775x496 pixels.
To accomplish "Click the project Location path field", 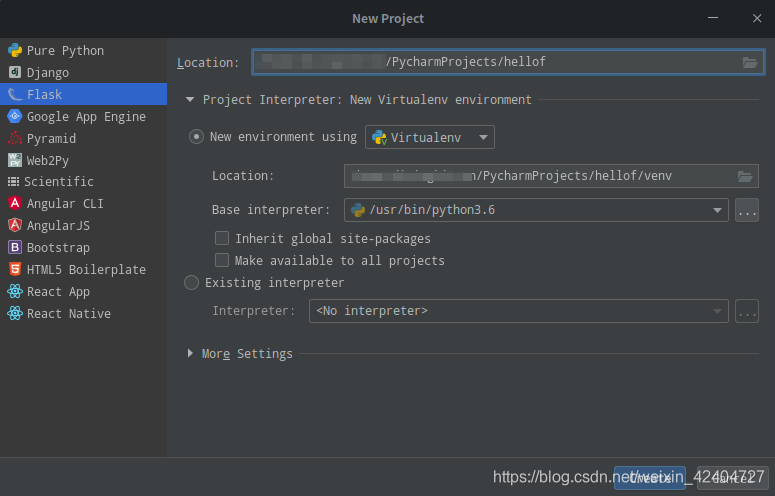I will click(x=508, y=62).
